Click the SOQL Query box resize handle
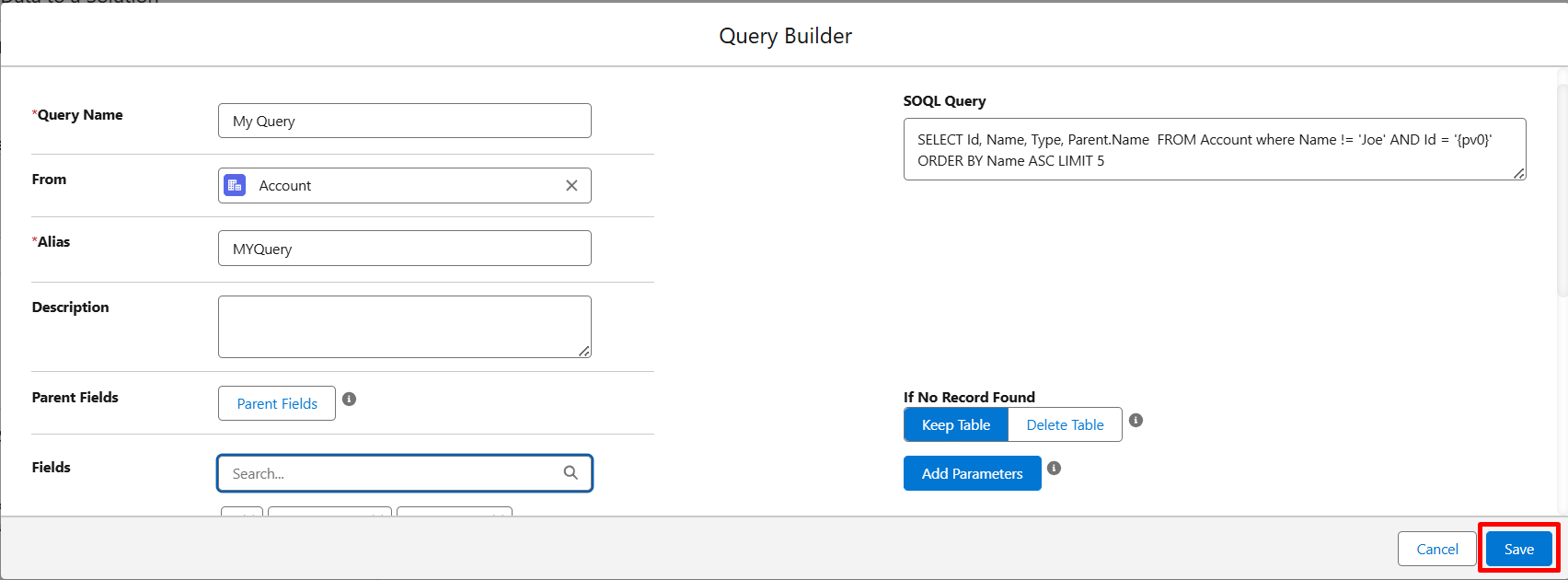The width and height of the screenshot is (1568, 580). (x=1518, y=173)
